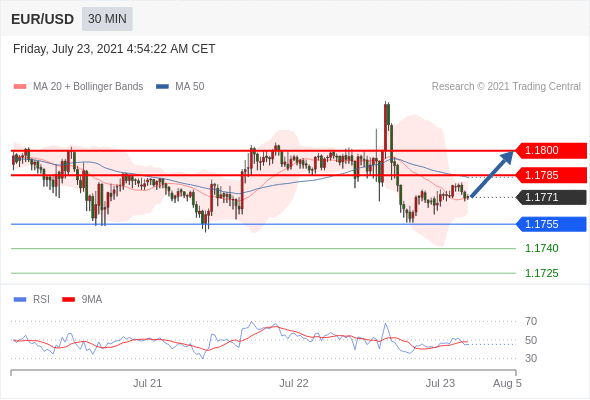Viewport: 590px width, 400px height.
Task: Click the date and time text
Action: [114, 49]
